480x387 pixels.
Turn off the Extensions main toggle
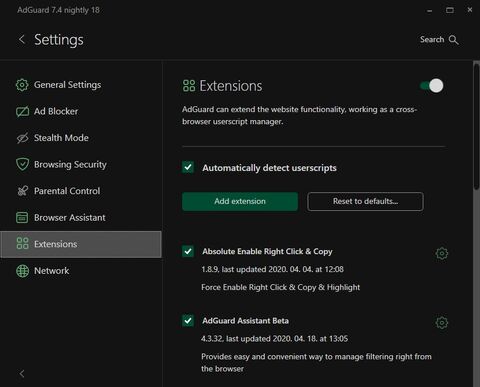tap(432, 86)
